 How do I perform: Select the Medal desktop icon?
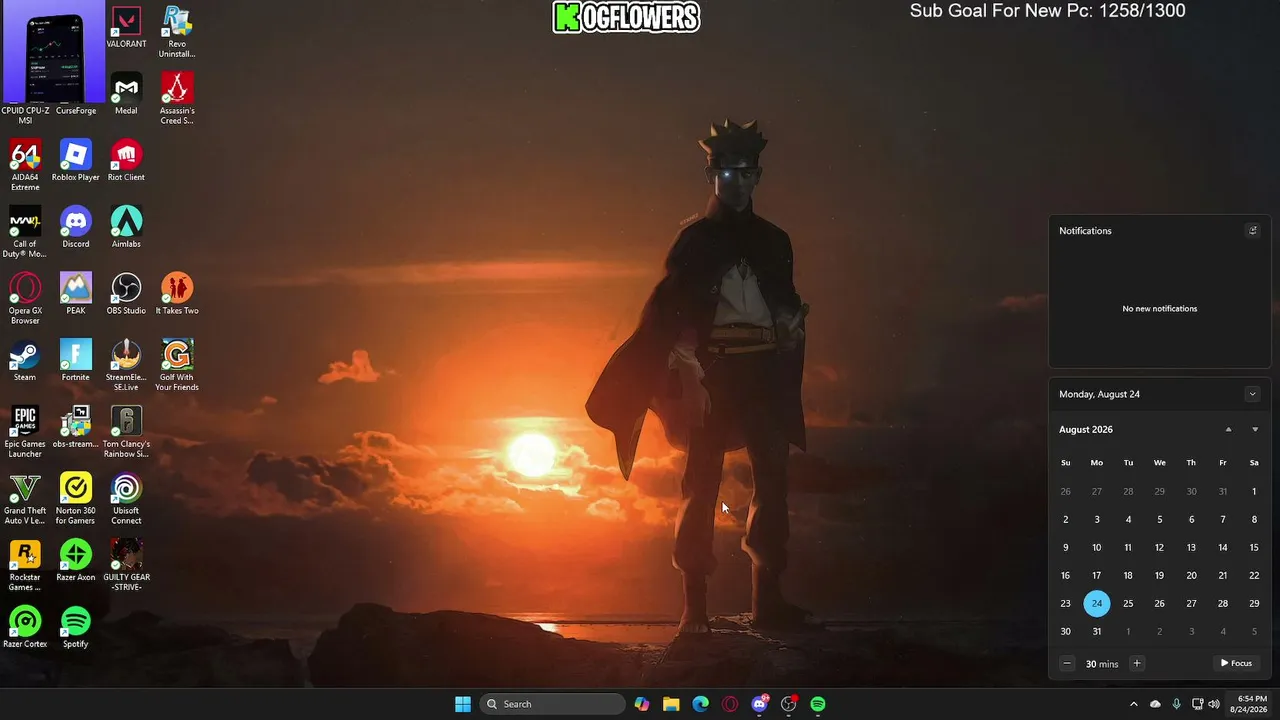click(126, 94)
